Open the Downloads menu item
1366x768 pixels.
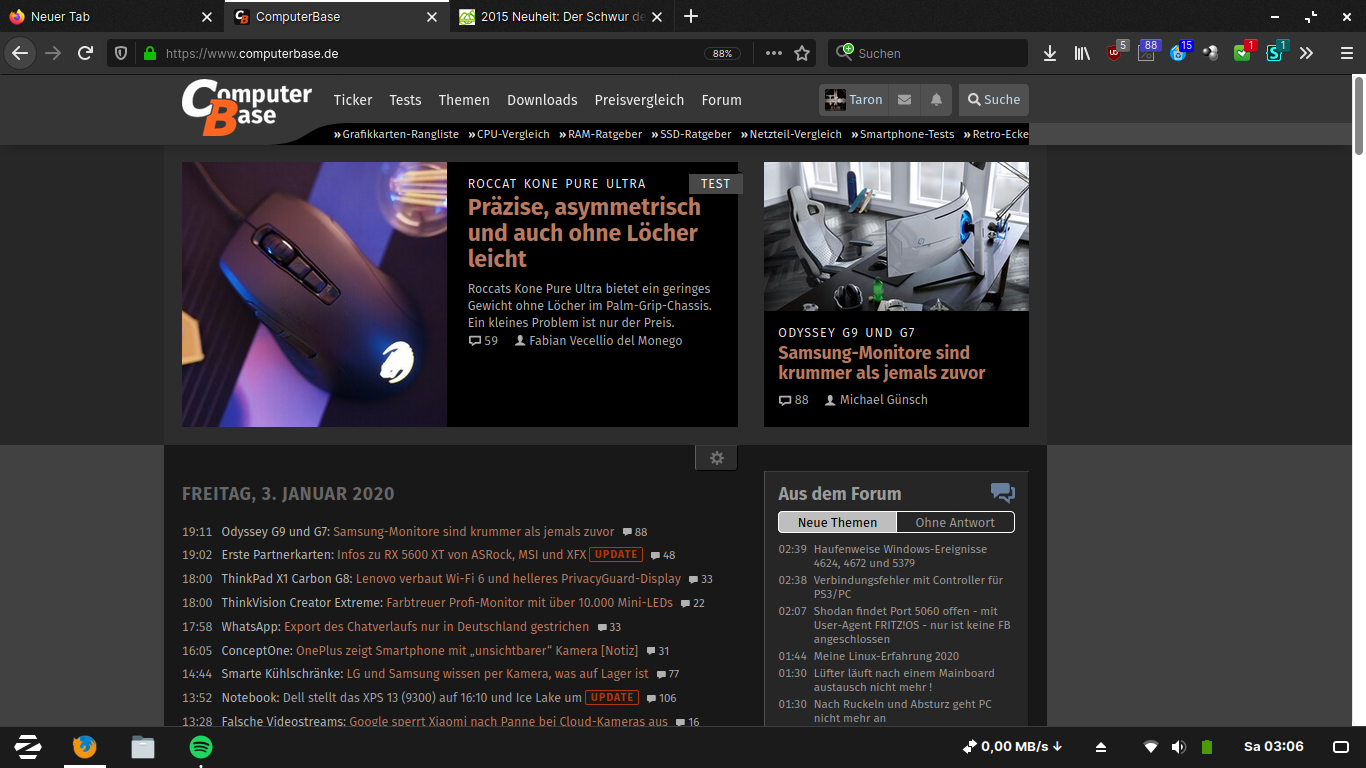coord(542,100)
